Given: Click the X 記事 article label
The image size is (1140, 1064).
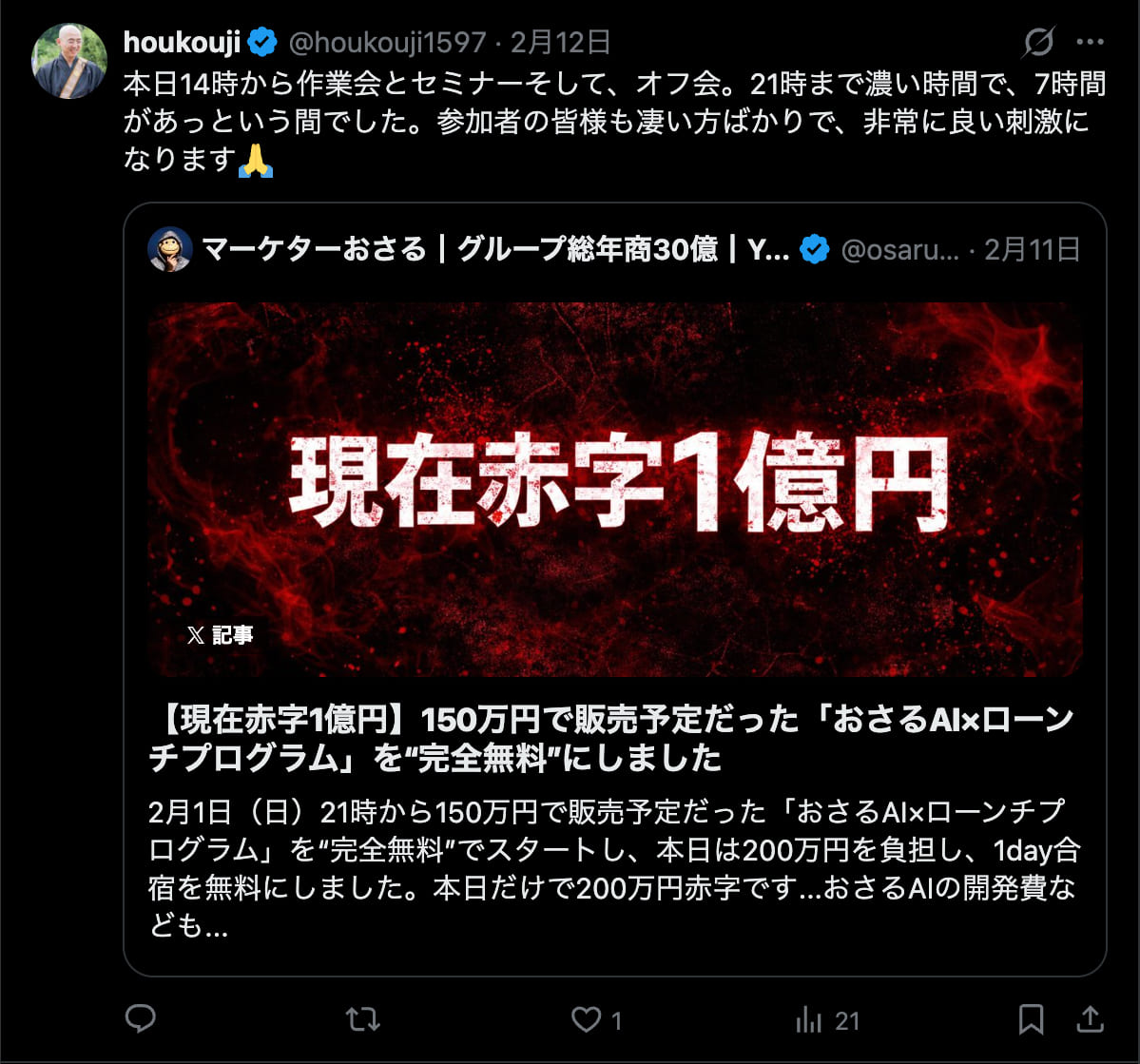Looking at the screenshot, I should [x=220, y=635].
